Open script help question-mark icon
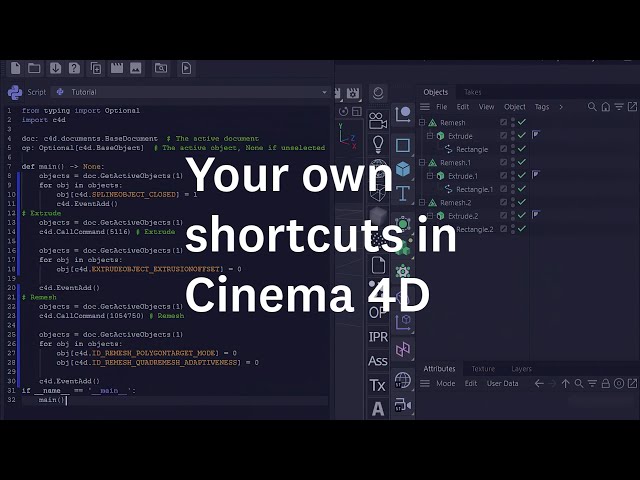Viewport: 640px width, 480px height. (74, 68)
